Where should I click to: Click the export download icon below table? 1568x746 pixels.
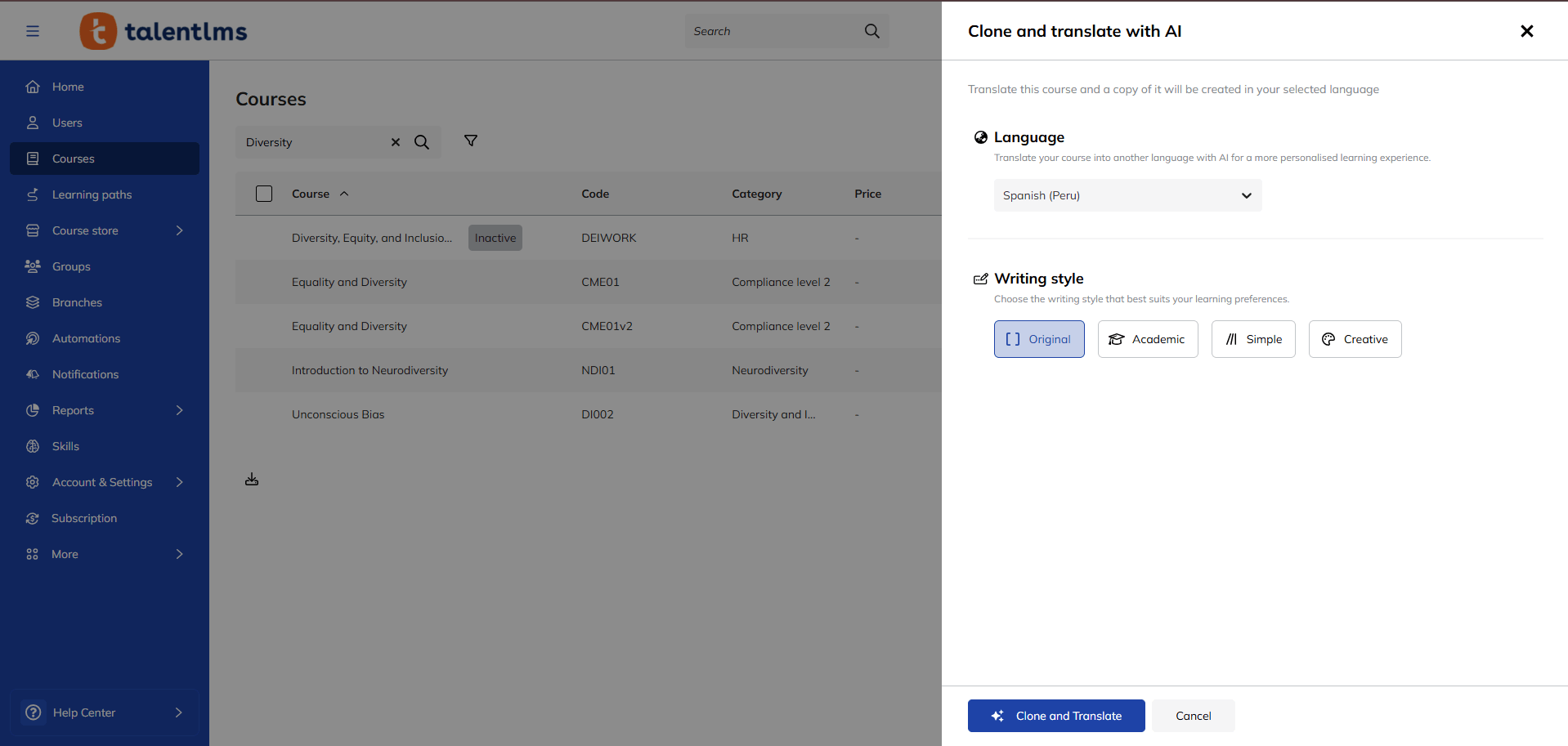point(252,480)
